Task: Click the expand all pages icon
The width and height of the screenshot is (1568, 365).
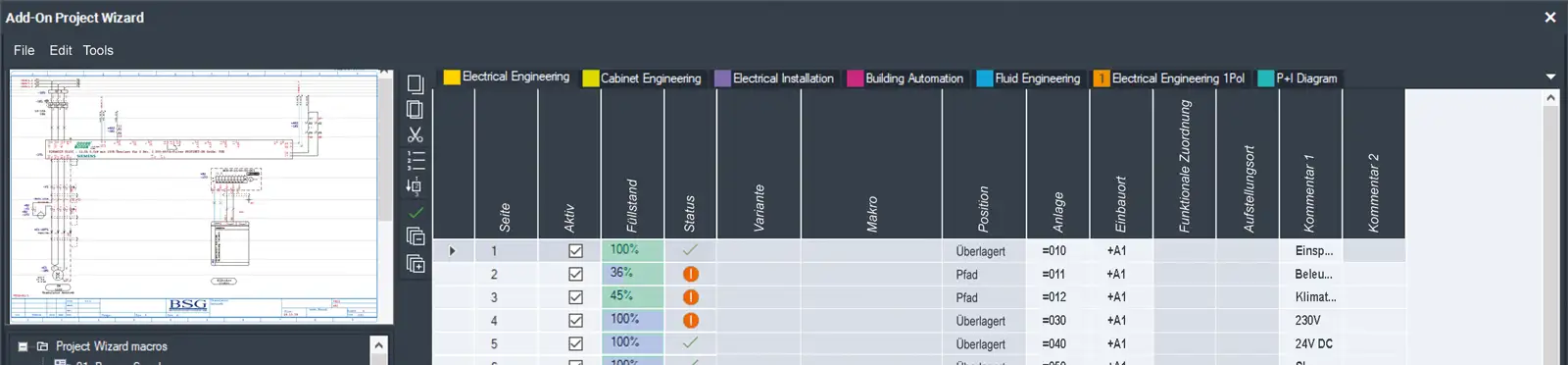Action: pos(416,263)
